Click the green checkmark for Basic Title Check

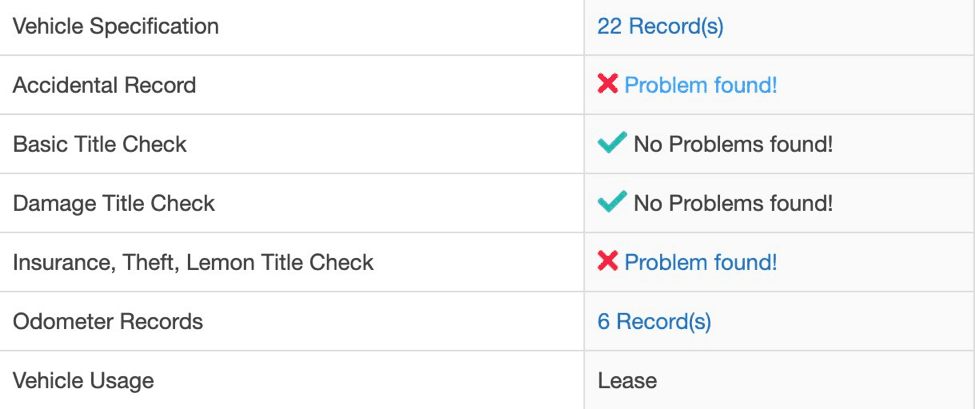click(x=611, y=144)
